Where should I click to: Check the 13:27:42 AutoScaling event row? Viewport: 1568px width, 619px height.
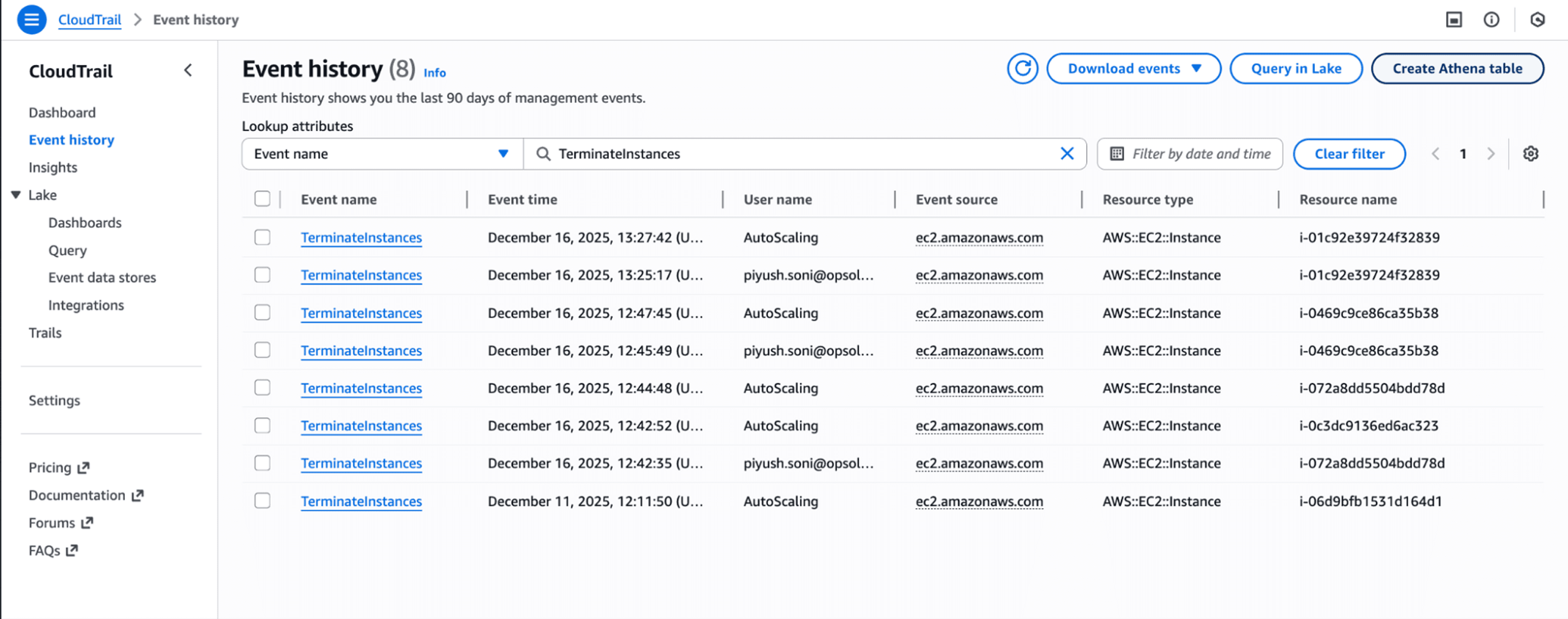(262, 237)
